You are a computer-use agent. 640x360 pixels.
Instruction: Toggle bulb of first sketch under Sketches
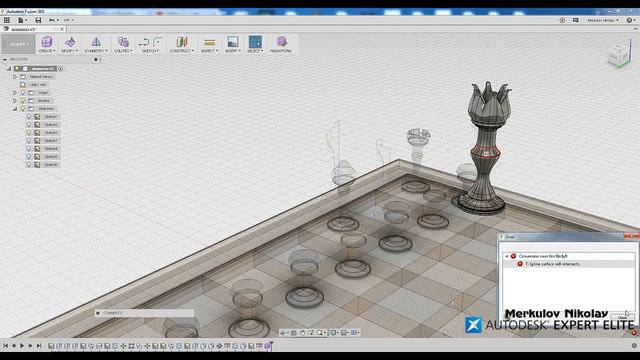tap(29, 117)
